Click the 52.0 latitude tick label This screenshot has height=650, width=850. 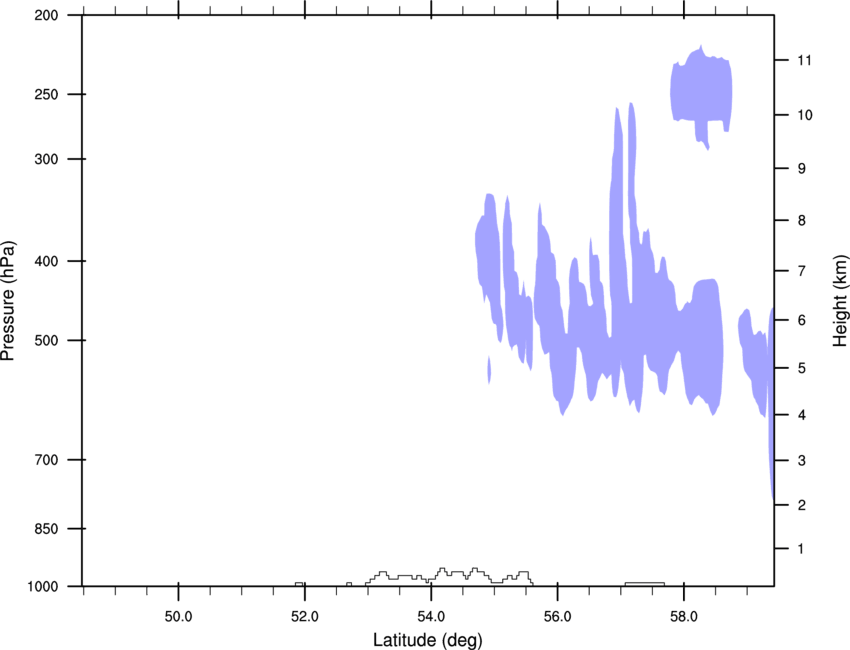point(305,617)
